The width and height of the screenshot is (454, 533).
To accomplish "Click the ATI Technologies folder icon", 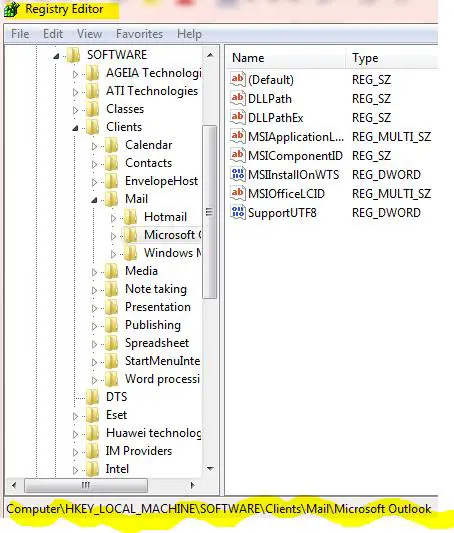I will (x=92, y=91).
